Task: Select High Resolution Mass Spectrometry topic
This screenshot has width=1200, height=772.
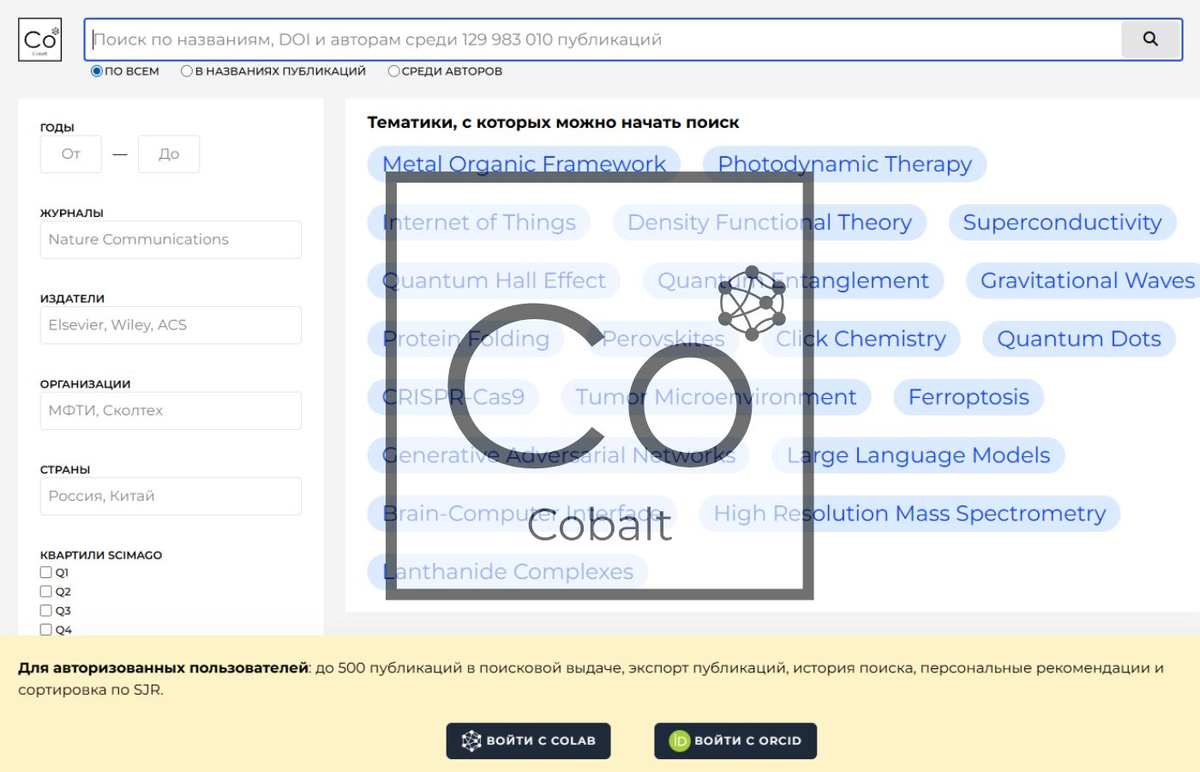Action: [910, 513]
